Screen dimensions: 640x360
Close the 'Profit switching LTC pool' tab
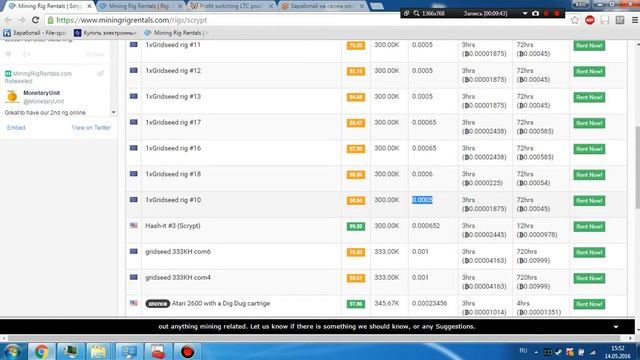(270, 6)
